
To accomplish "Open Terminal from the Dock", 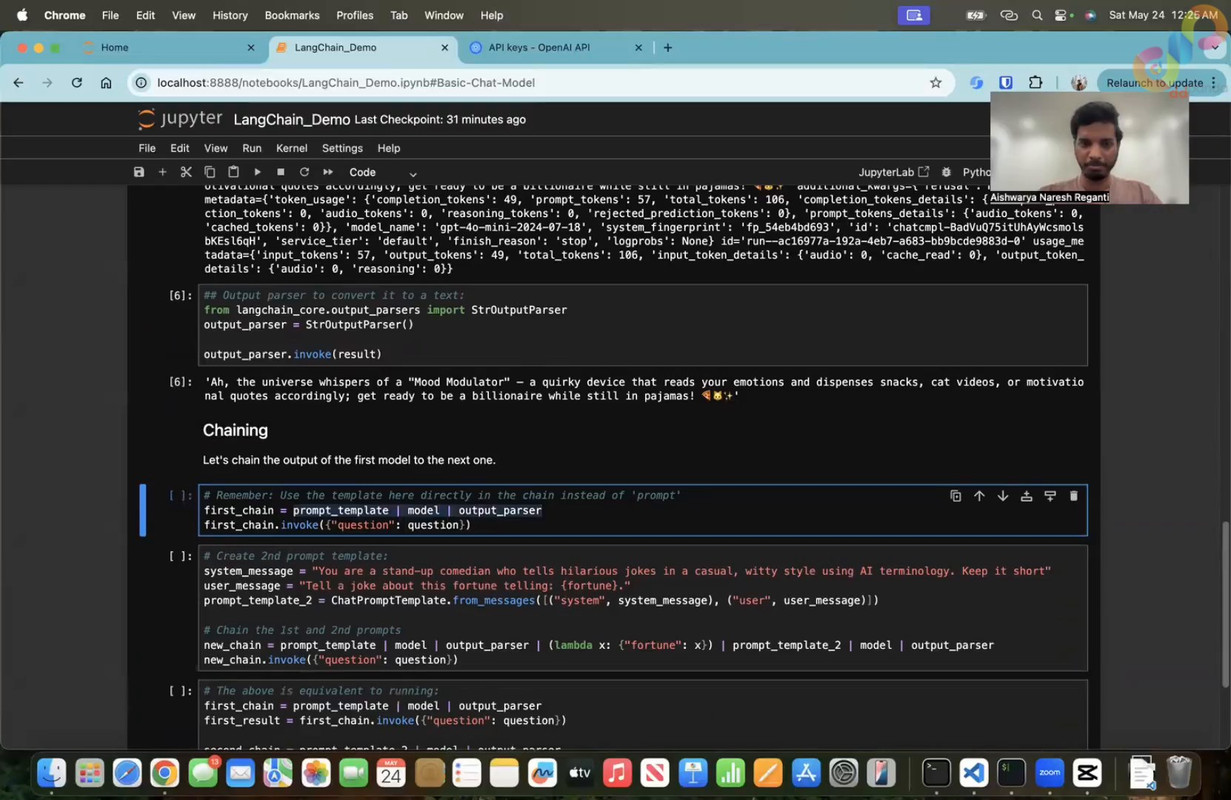I will pos(936,773).
